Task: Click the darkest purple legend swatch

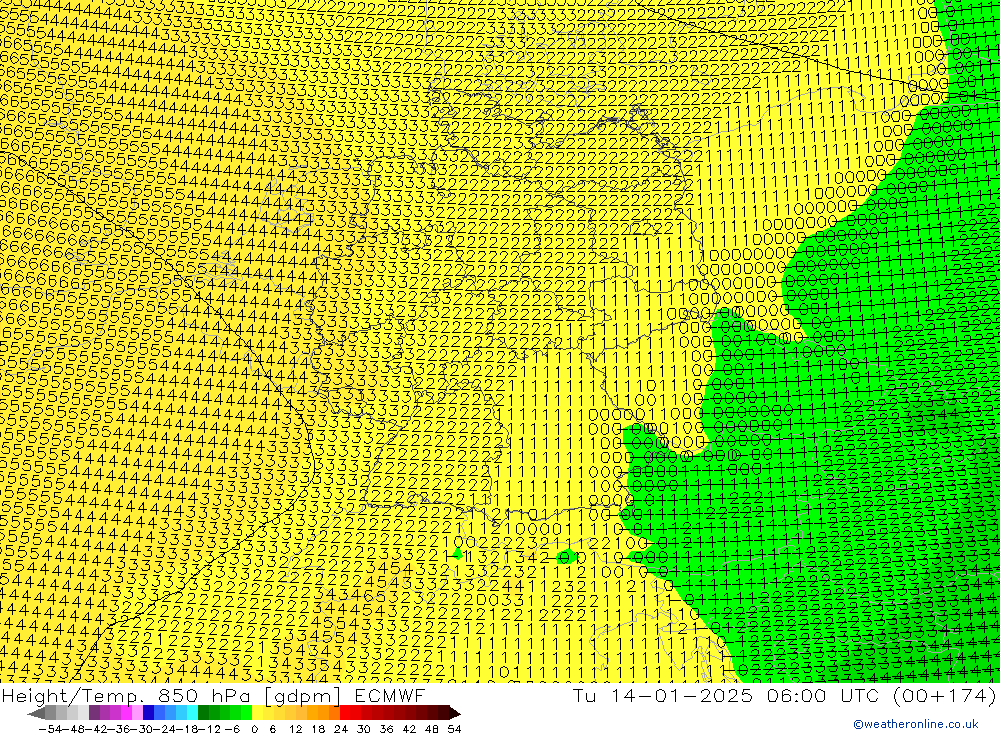Action: pyautogui.click(x=94, y=714)
